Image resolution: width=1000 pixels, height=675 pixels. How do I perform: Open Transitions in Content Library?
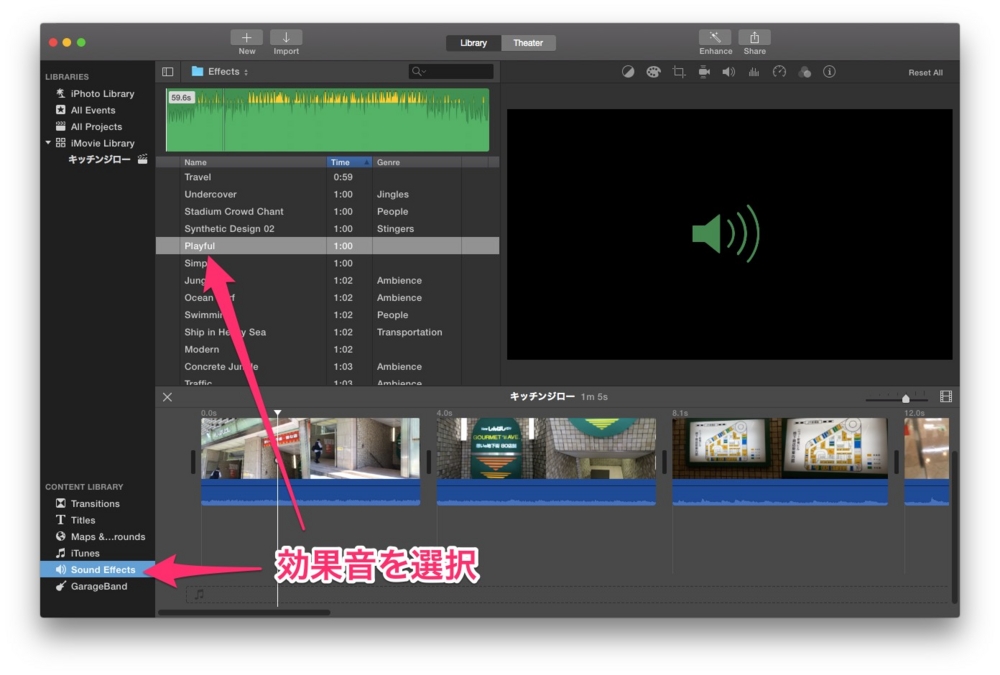click(x=88, y=503)
